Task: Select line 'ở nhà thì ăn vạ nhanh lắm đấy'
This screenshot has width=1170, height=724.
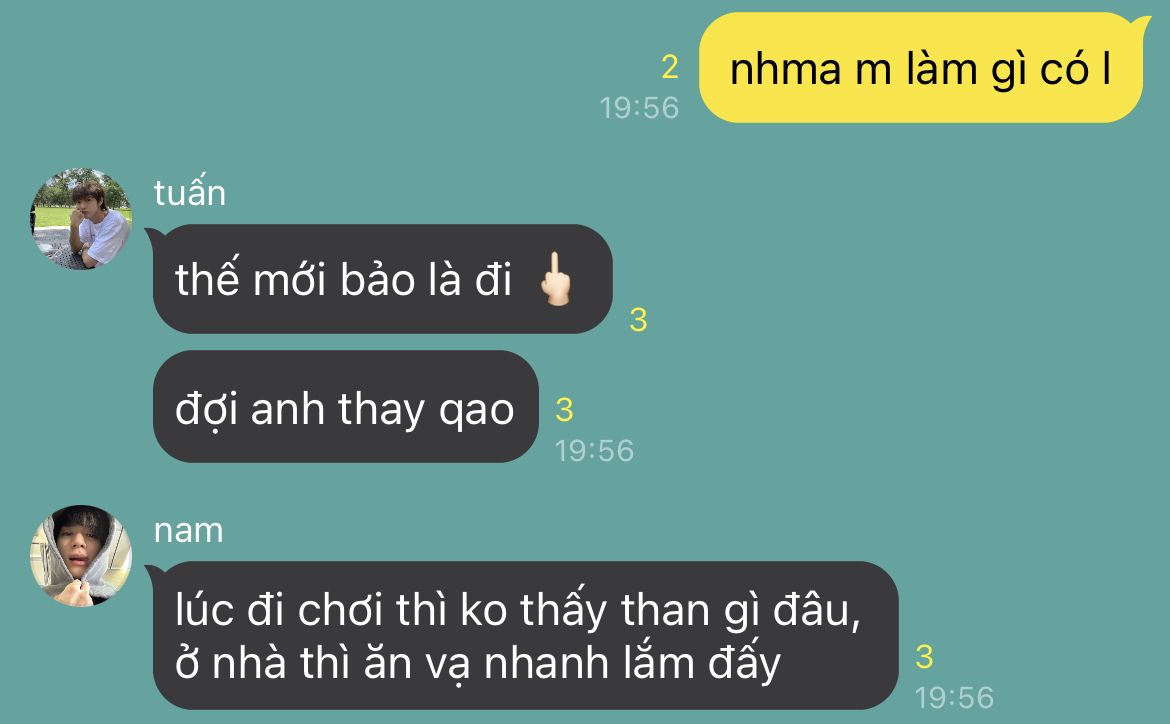Action: coord(478,663)
